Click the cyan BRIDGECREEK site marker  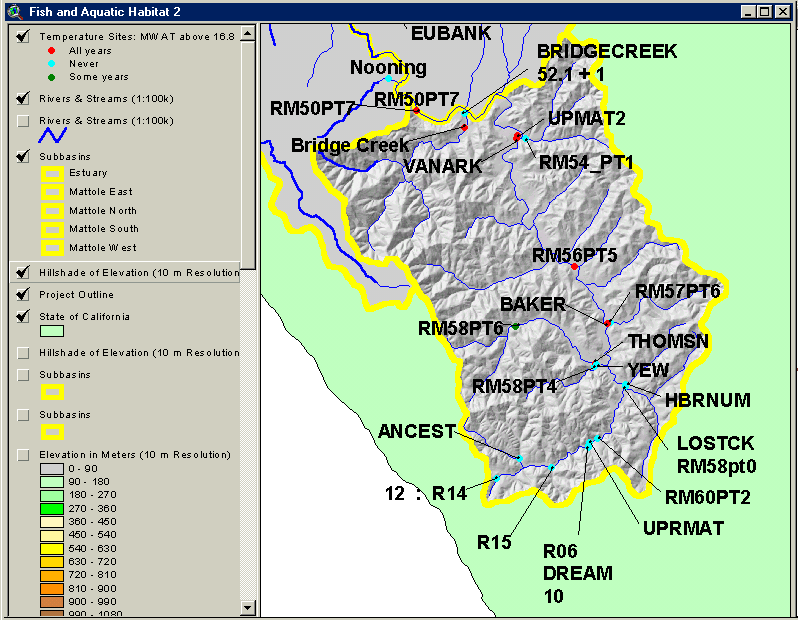point(465,113)
